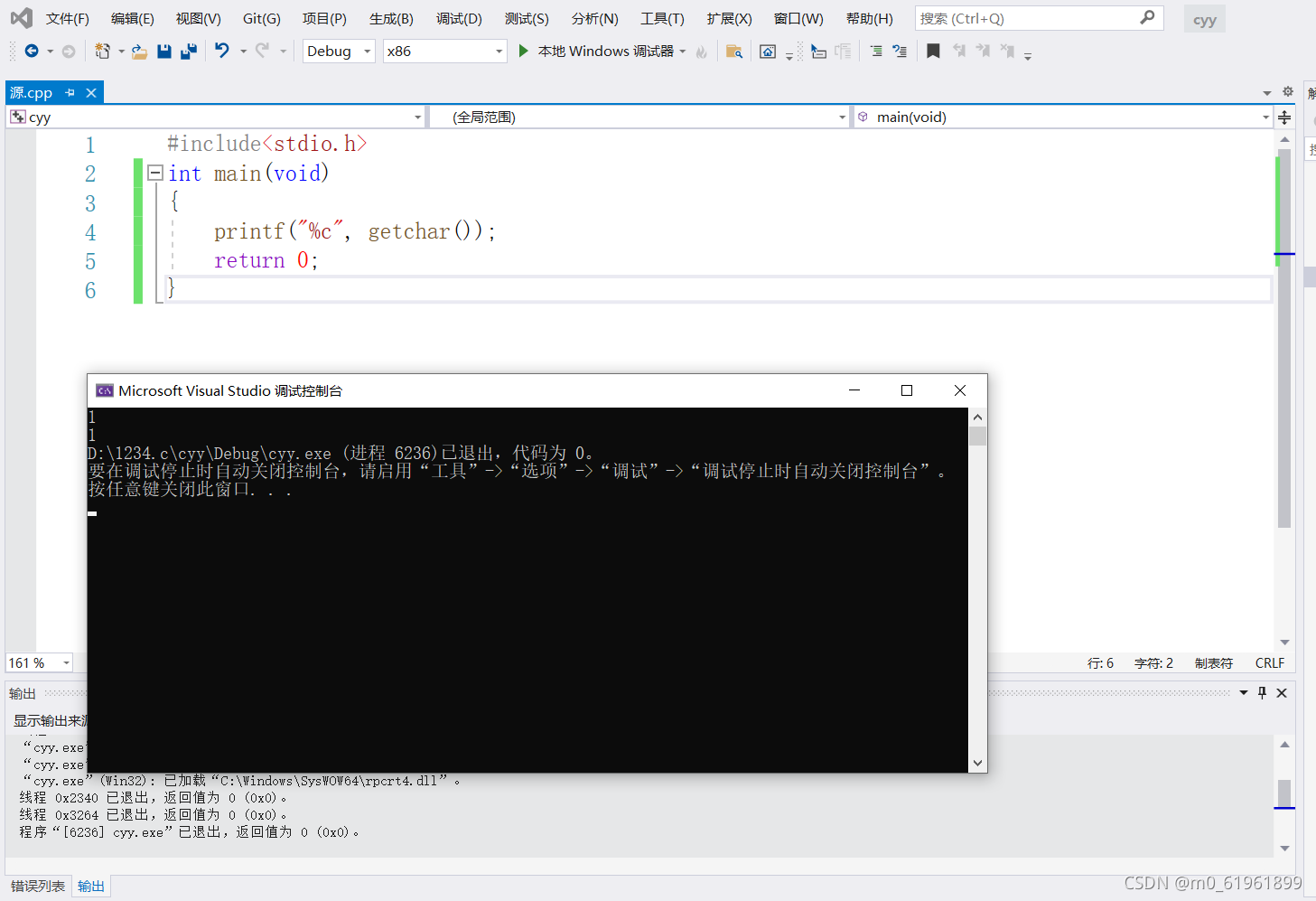
Task: Click the code editor vertical scrollbar thumb
Action: pos(1284,339)
